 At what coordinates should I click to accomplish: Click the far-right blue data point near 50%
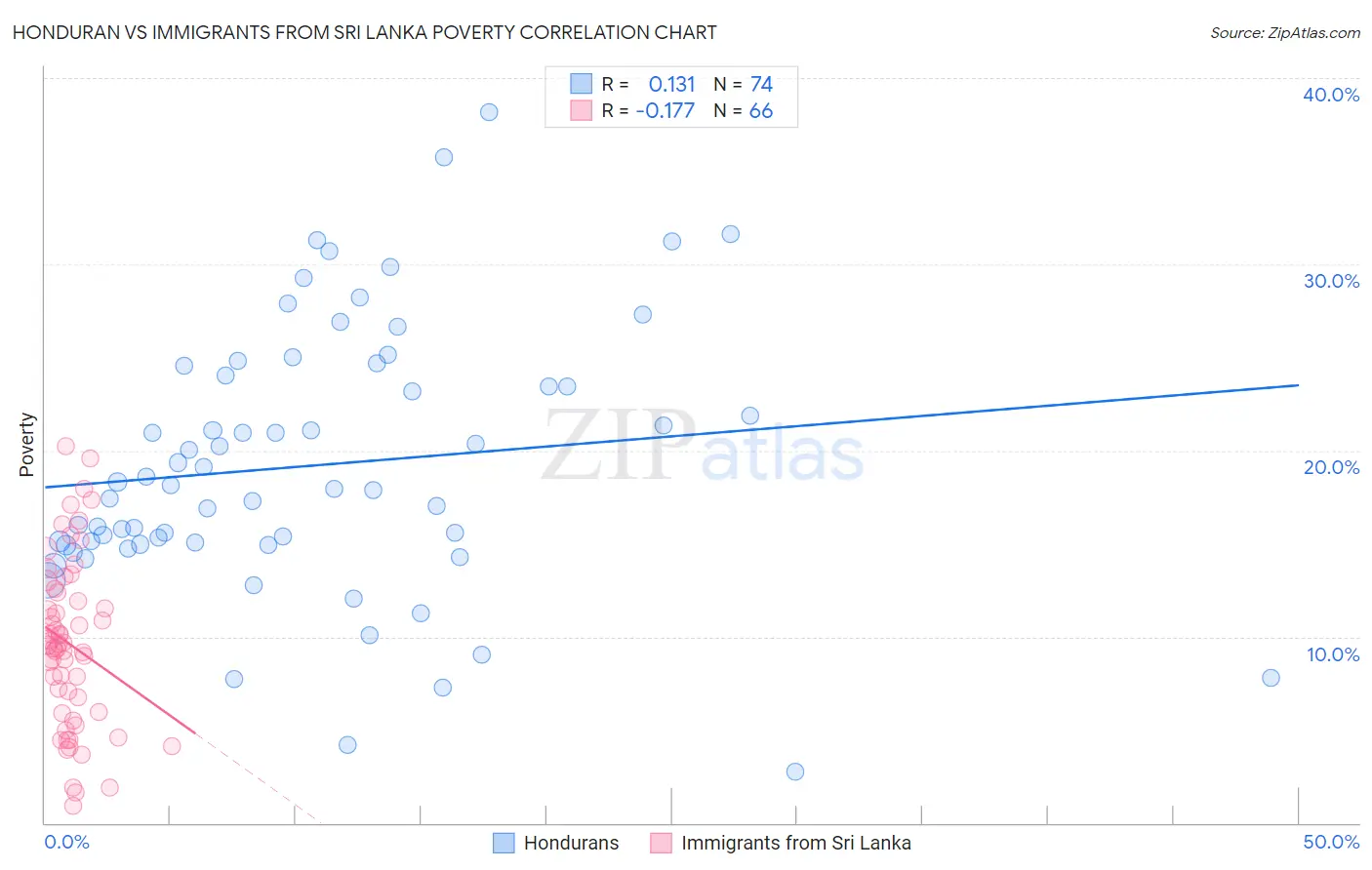[1271, 678]
